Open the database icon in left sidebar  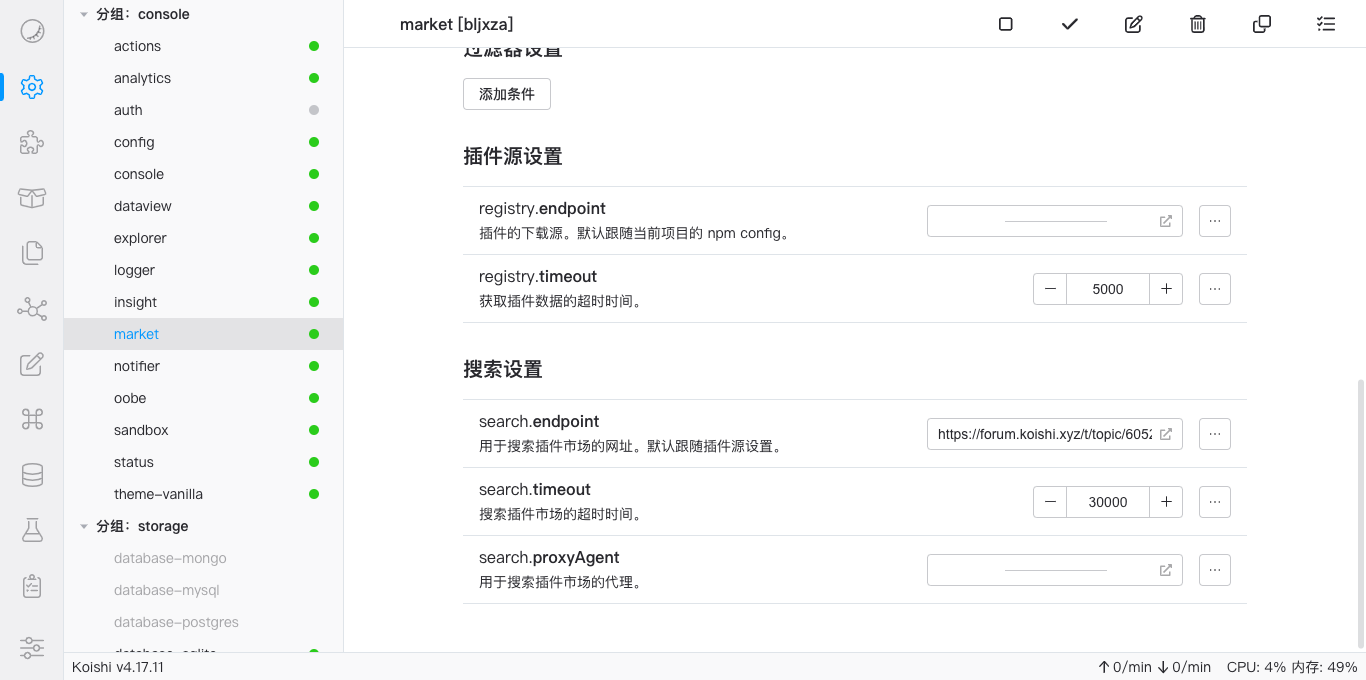click(32, 475)
